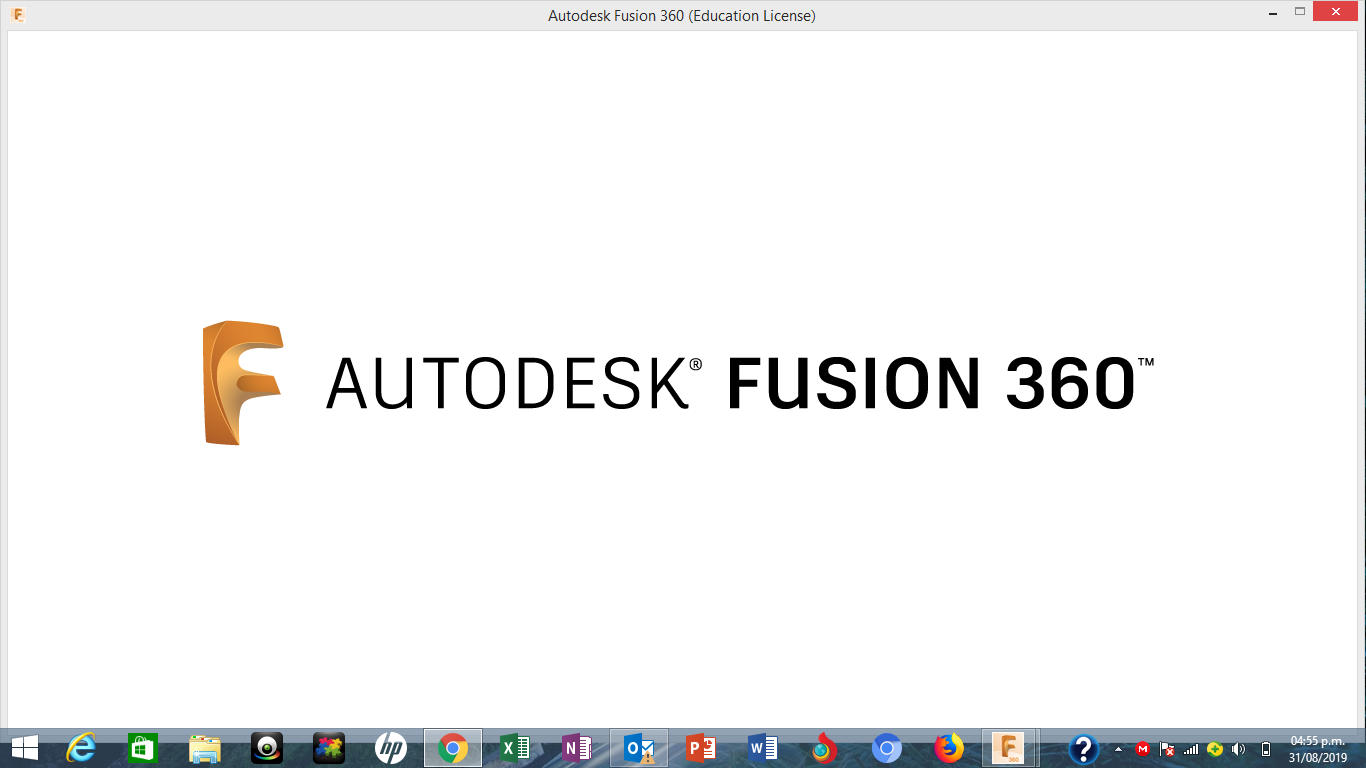
Task: Open the blue question-mark help icon
Action: coord(1084,749)
